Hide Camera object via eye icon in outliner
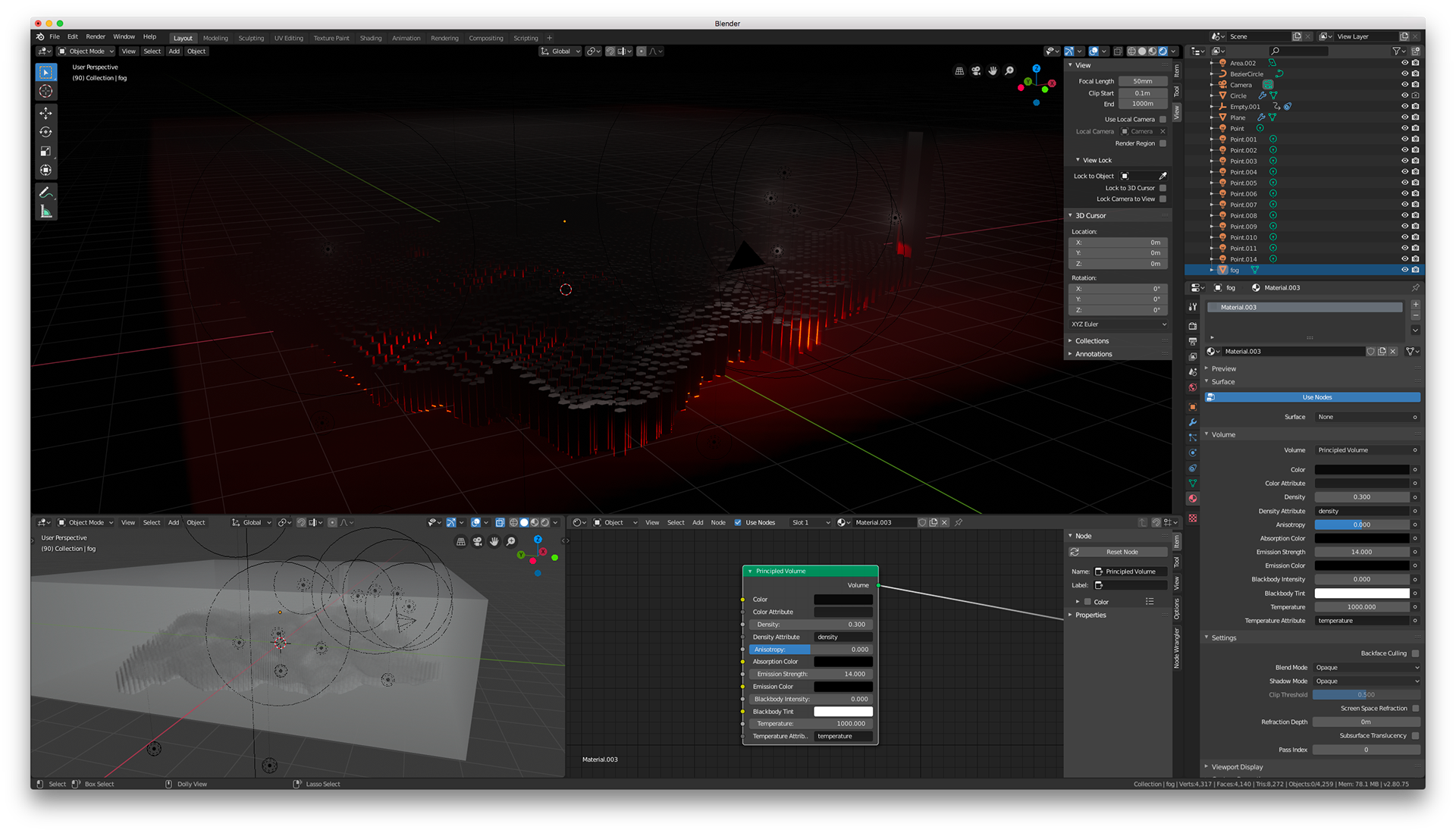The image size is (1456, 833). tap(1404, 85)
